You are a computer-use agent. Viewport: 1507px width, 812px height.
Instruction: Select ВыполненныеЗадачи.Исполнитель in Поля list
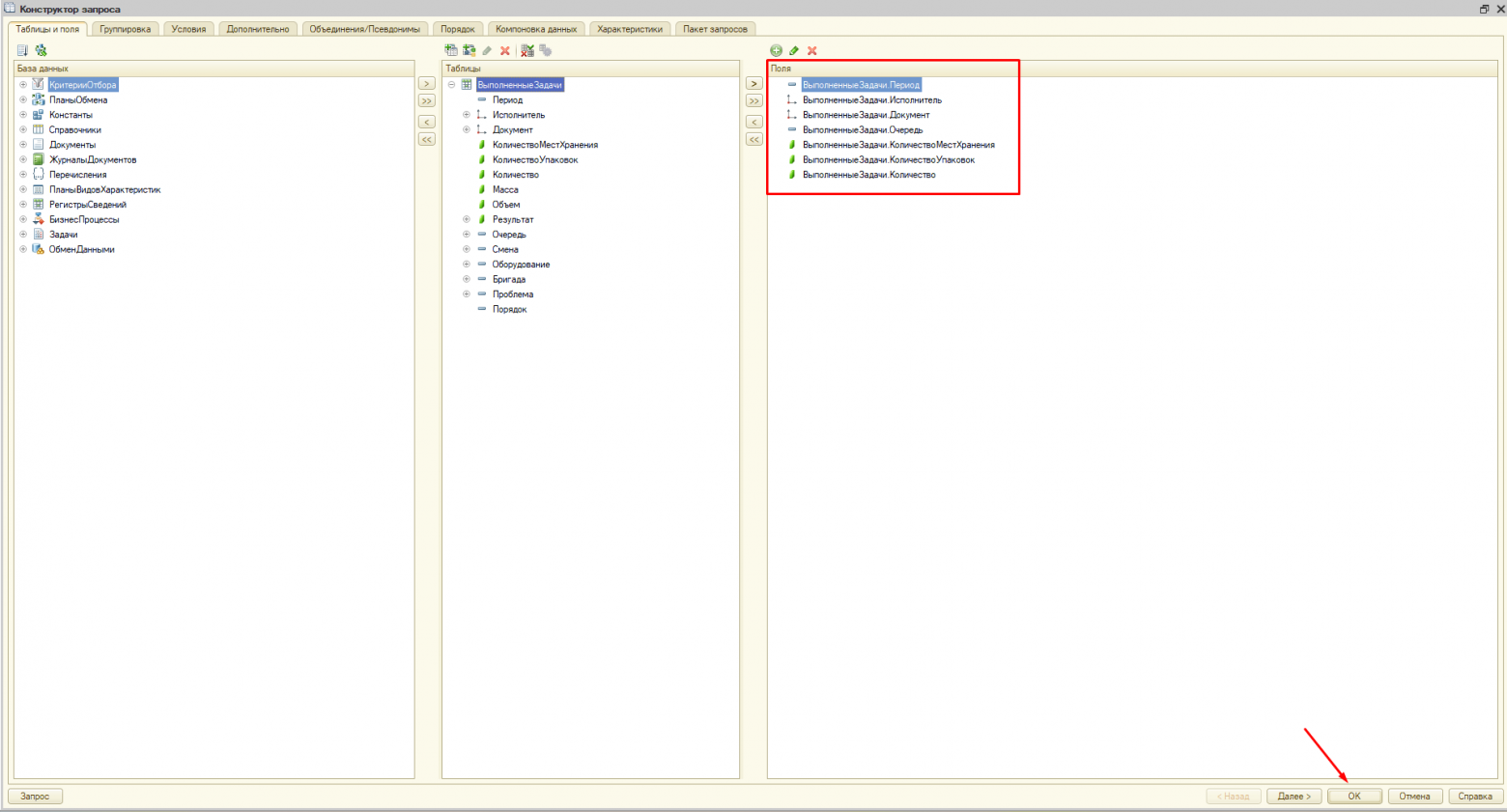tap(871, 99)
